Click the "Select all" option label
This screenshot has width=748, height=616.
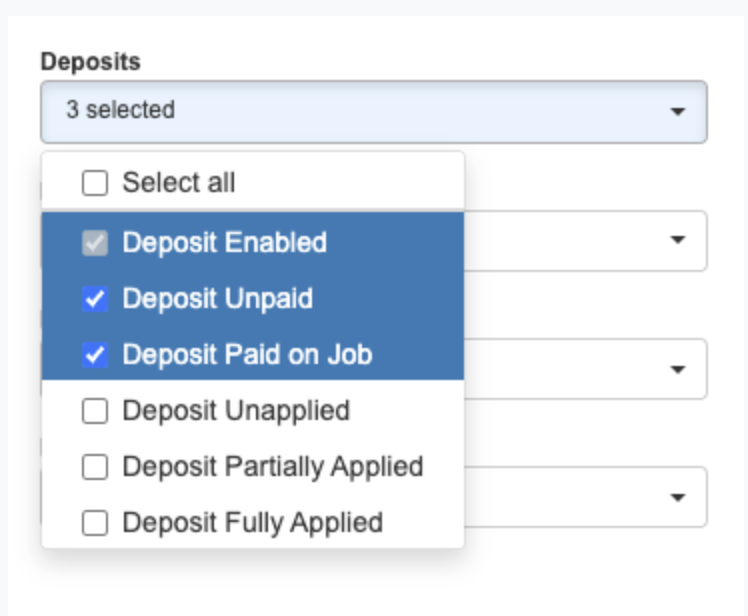coord(179,183)
